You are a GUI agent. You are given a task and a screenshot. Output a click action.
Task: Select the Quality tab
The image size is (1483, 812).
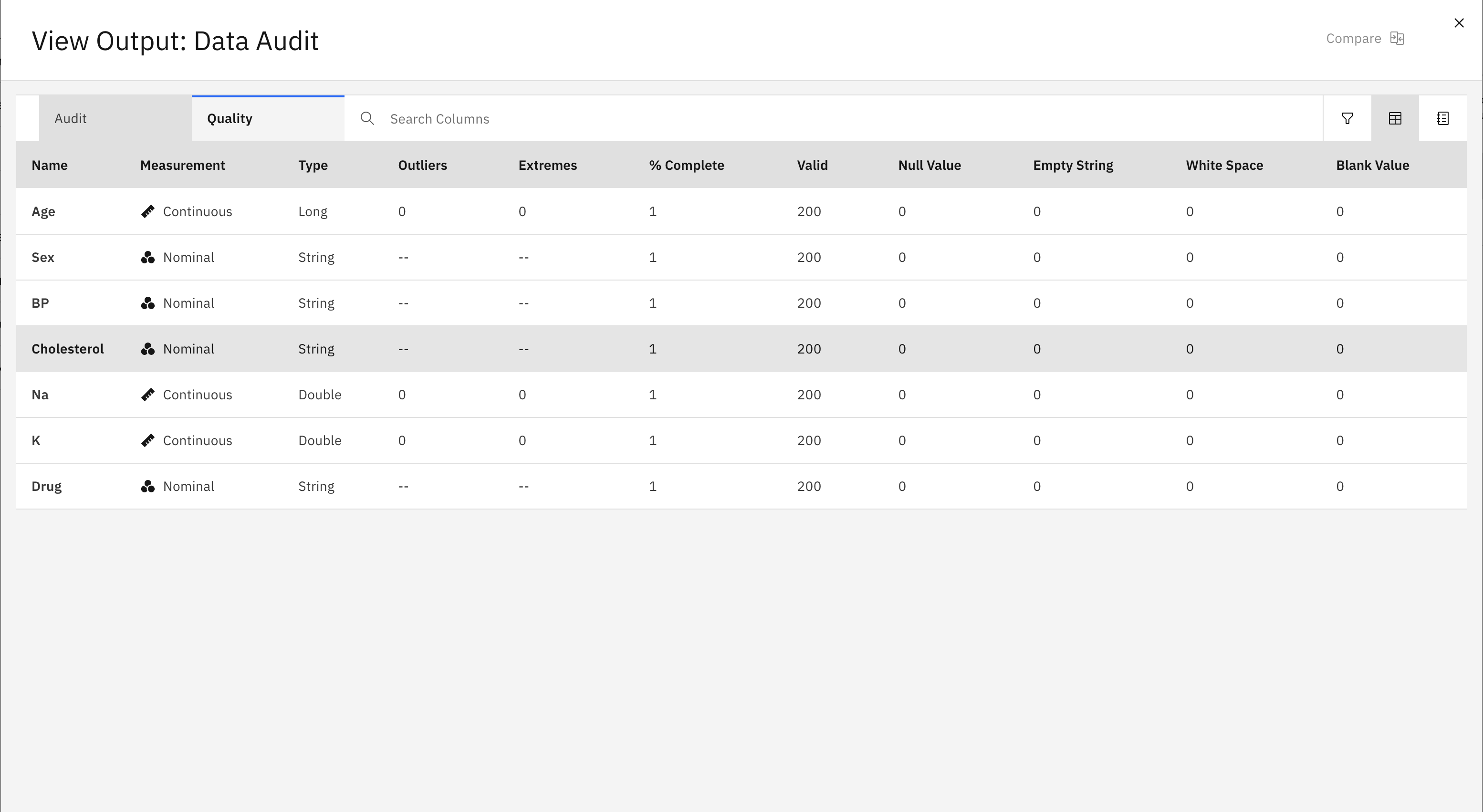[x=268, y=118]
